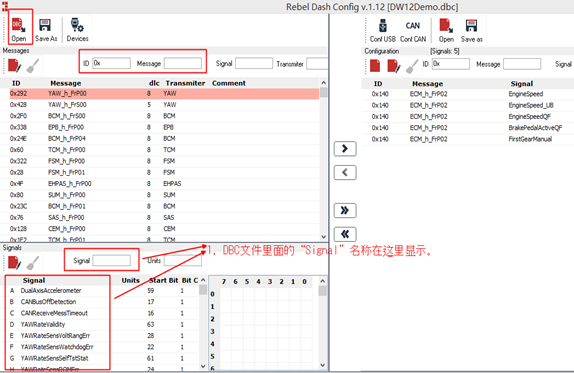Sort messages by dlc column header
The width and height of the screenshot is (574, 373).
click(x=154, y=83)
